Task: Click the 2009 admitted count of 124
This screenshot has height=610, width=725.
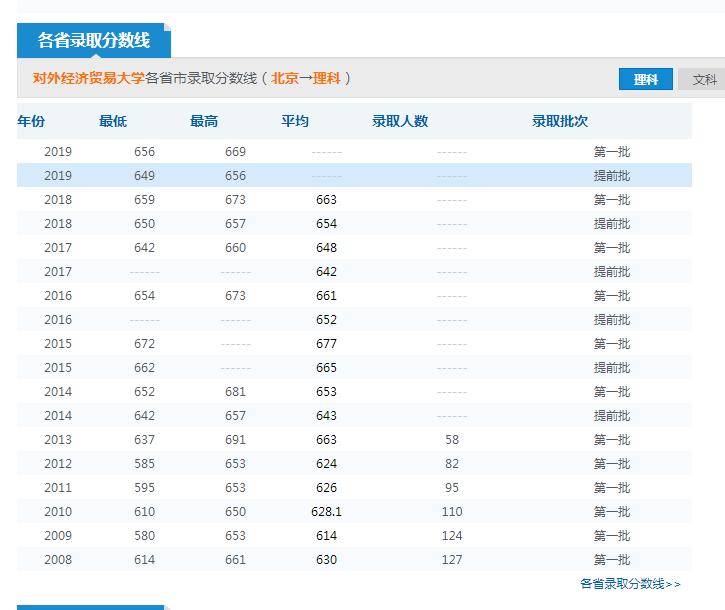Action: [452, 536]
